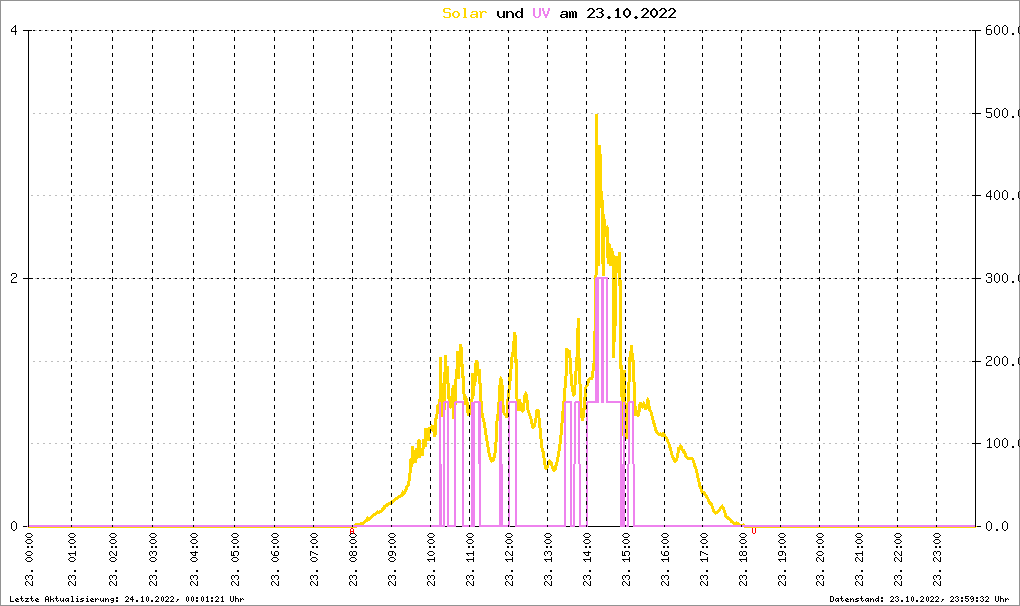Click the x-axis label "23. 07:00"
The height and width of the screenshot is (606, 1020).
314,560
